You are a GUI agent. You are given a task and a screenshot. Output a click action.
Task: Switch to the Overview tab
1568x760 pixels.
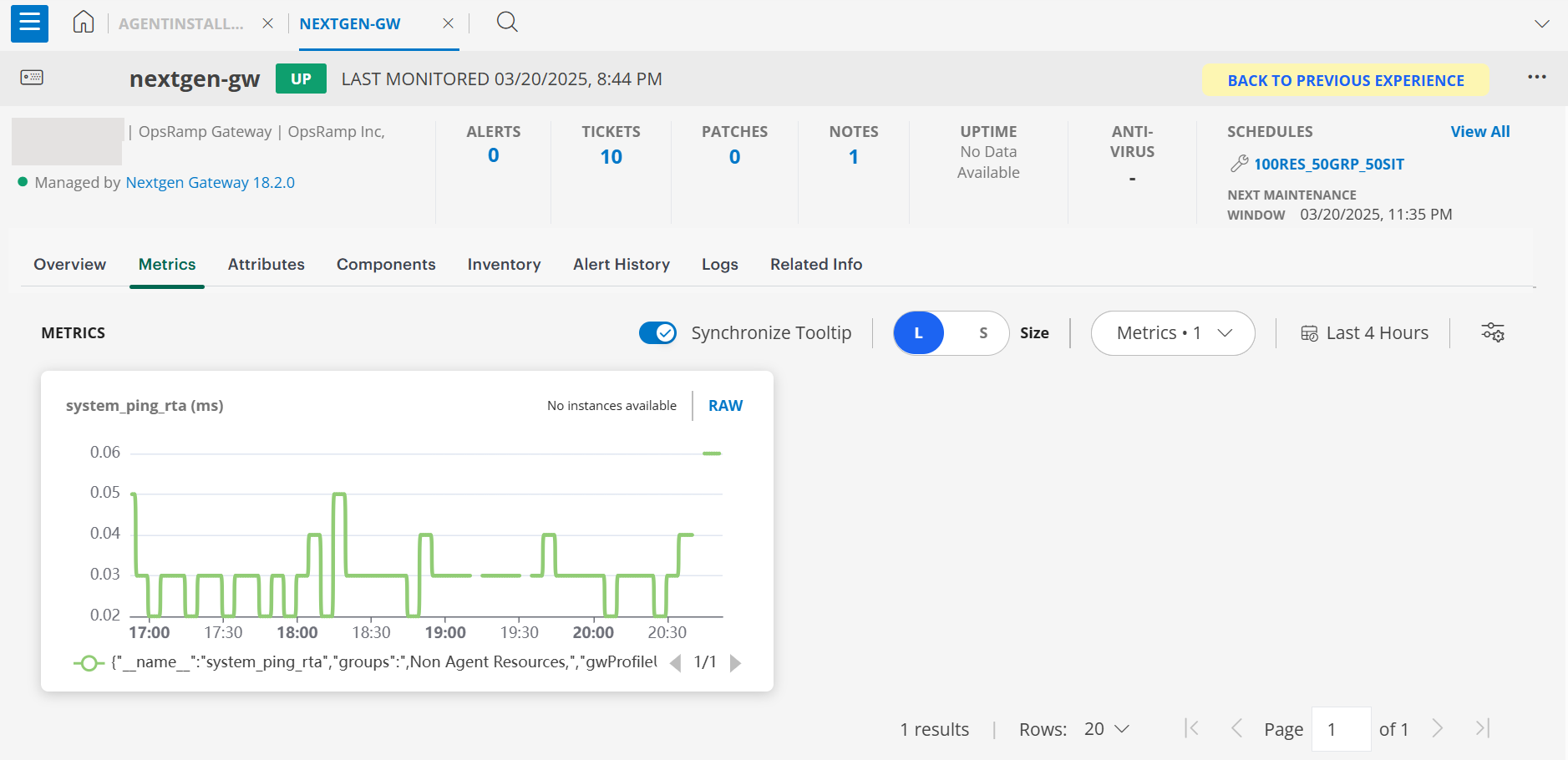(70, 264)
